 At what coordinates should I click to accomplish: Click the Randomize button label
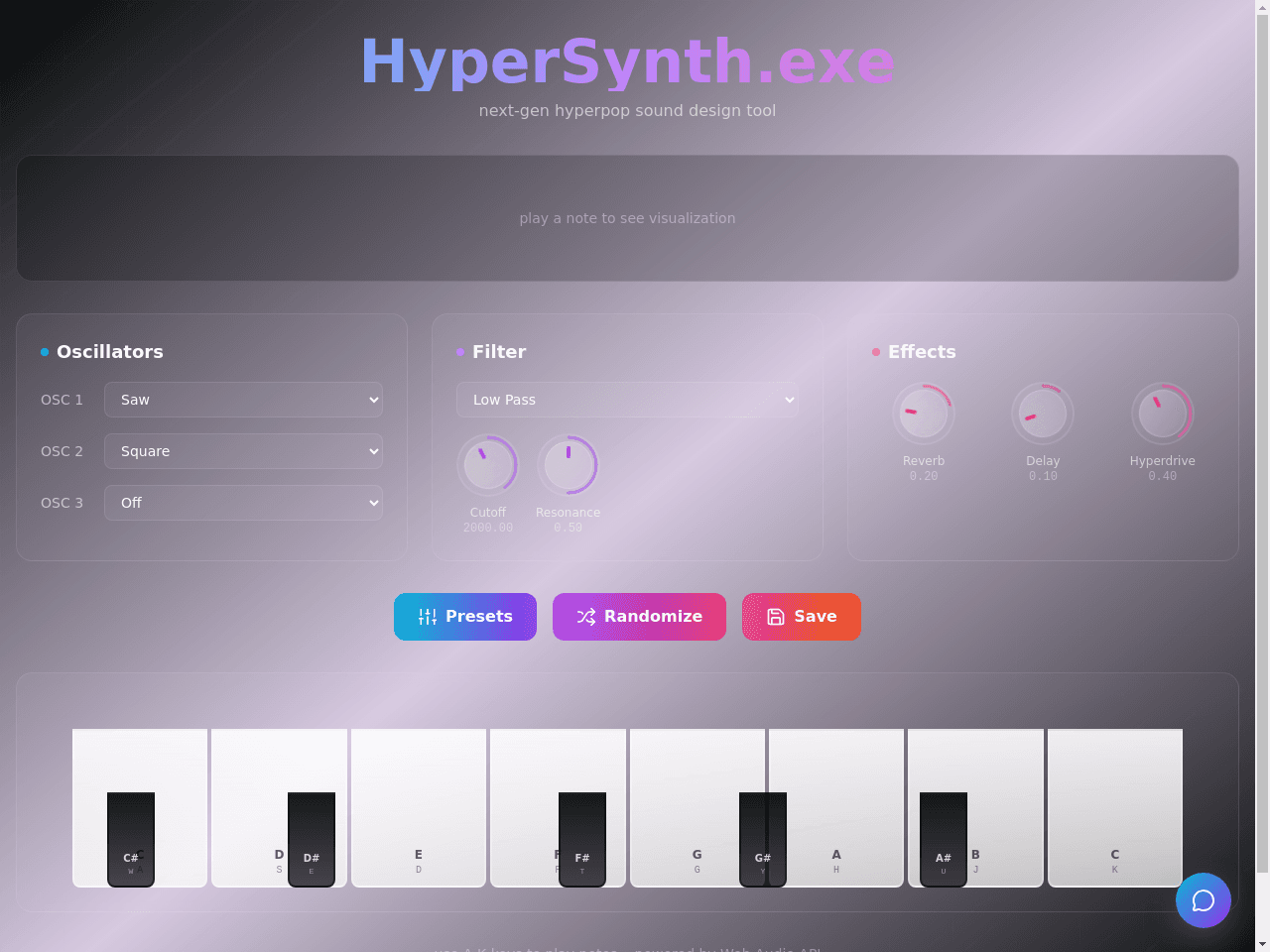pos(653,617)
